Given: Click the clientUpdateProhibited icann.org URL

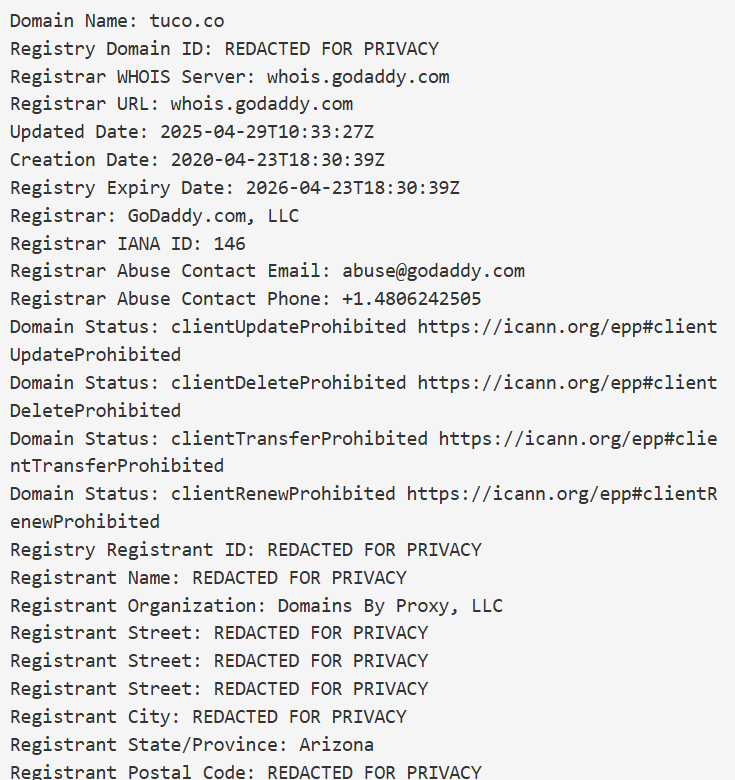Looking at the screenshot, I should [567, 327].
